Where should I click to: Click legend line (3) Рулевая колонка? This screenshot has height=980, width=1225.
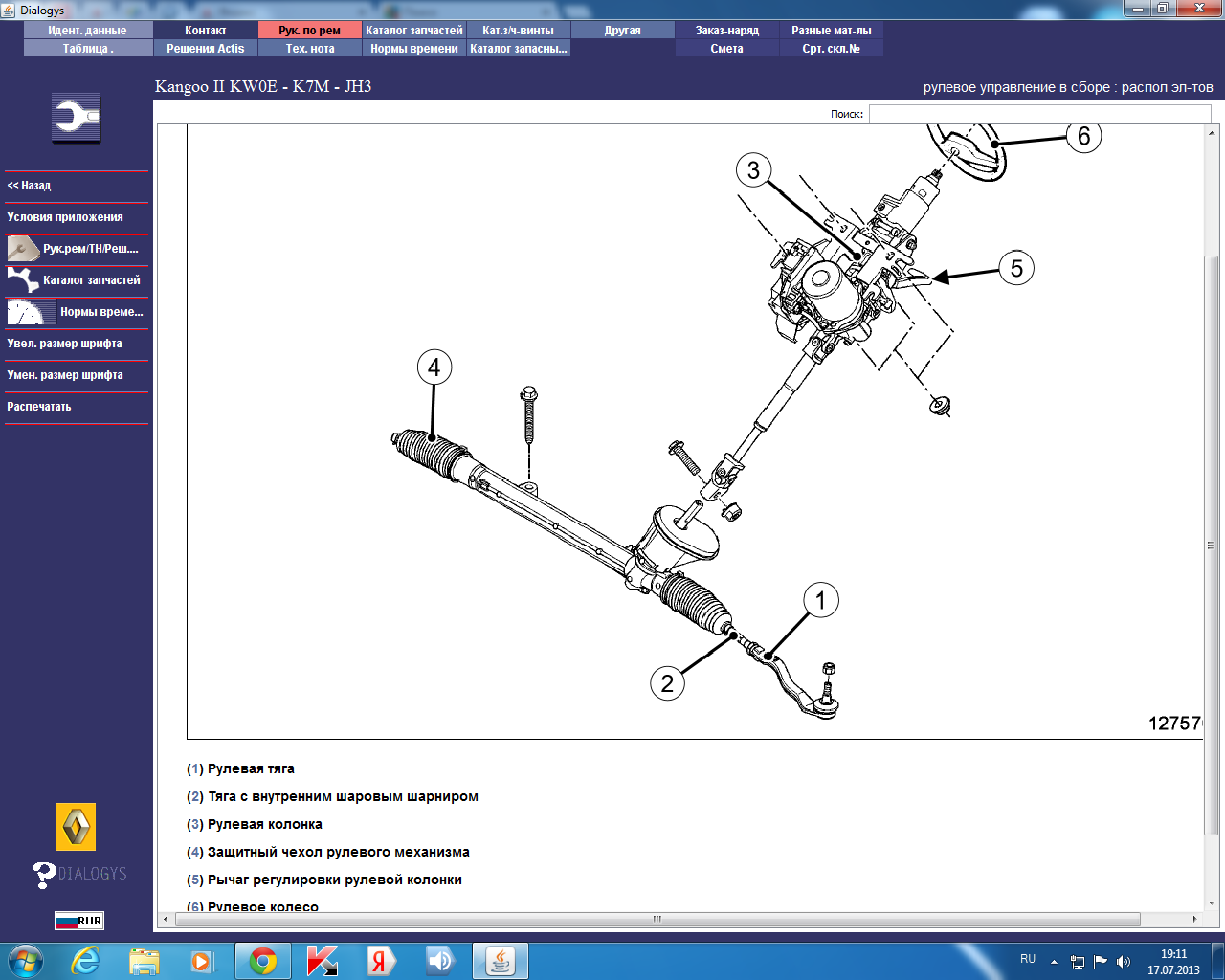[255, 824]
